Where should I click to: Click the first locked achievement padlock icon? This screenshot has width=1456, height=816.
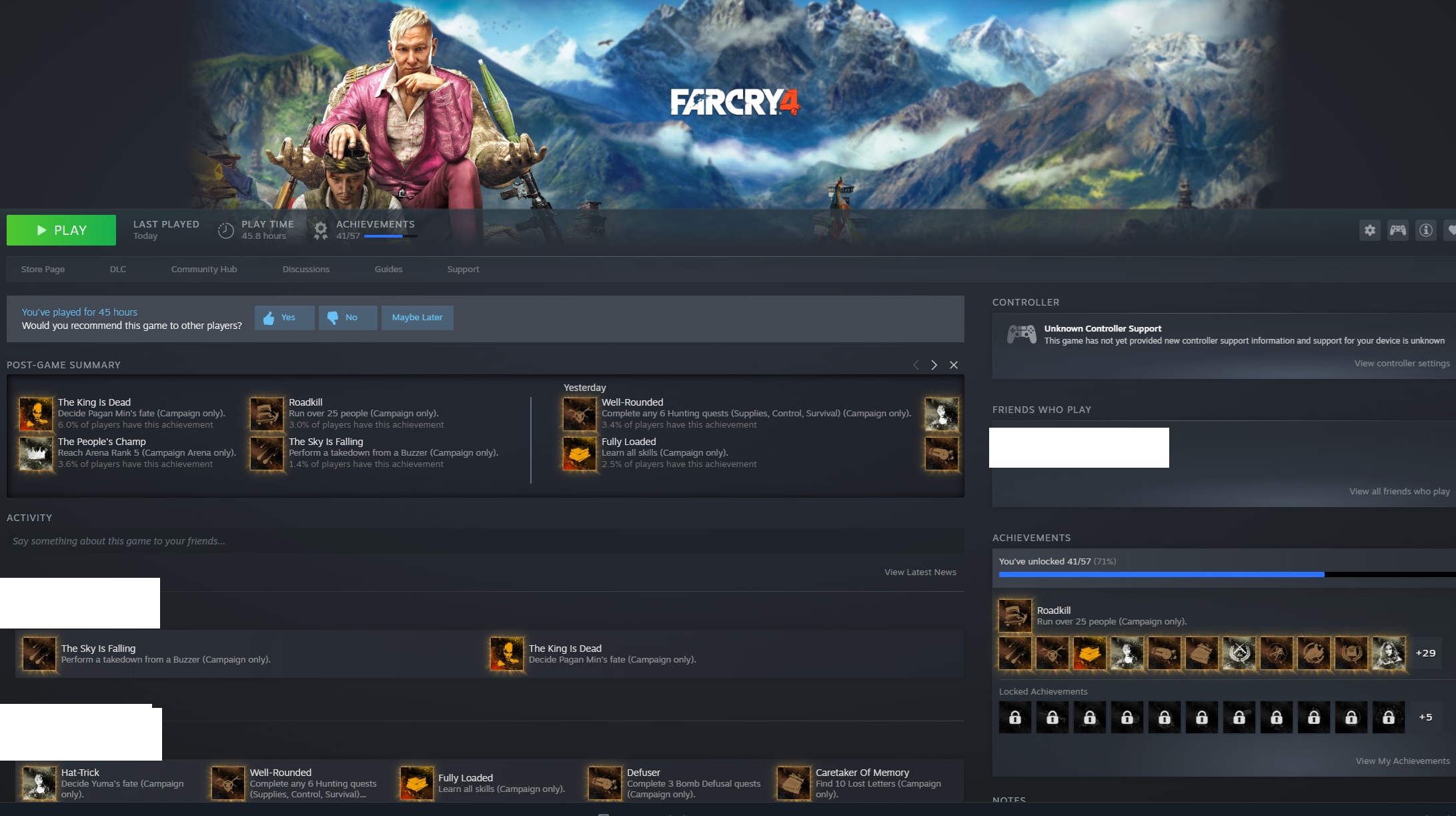click(1014, 717)
